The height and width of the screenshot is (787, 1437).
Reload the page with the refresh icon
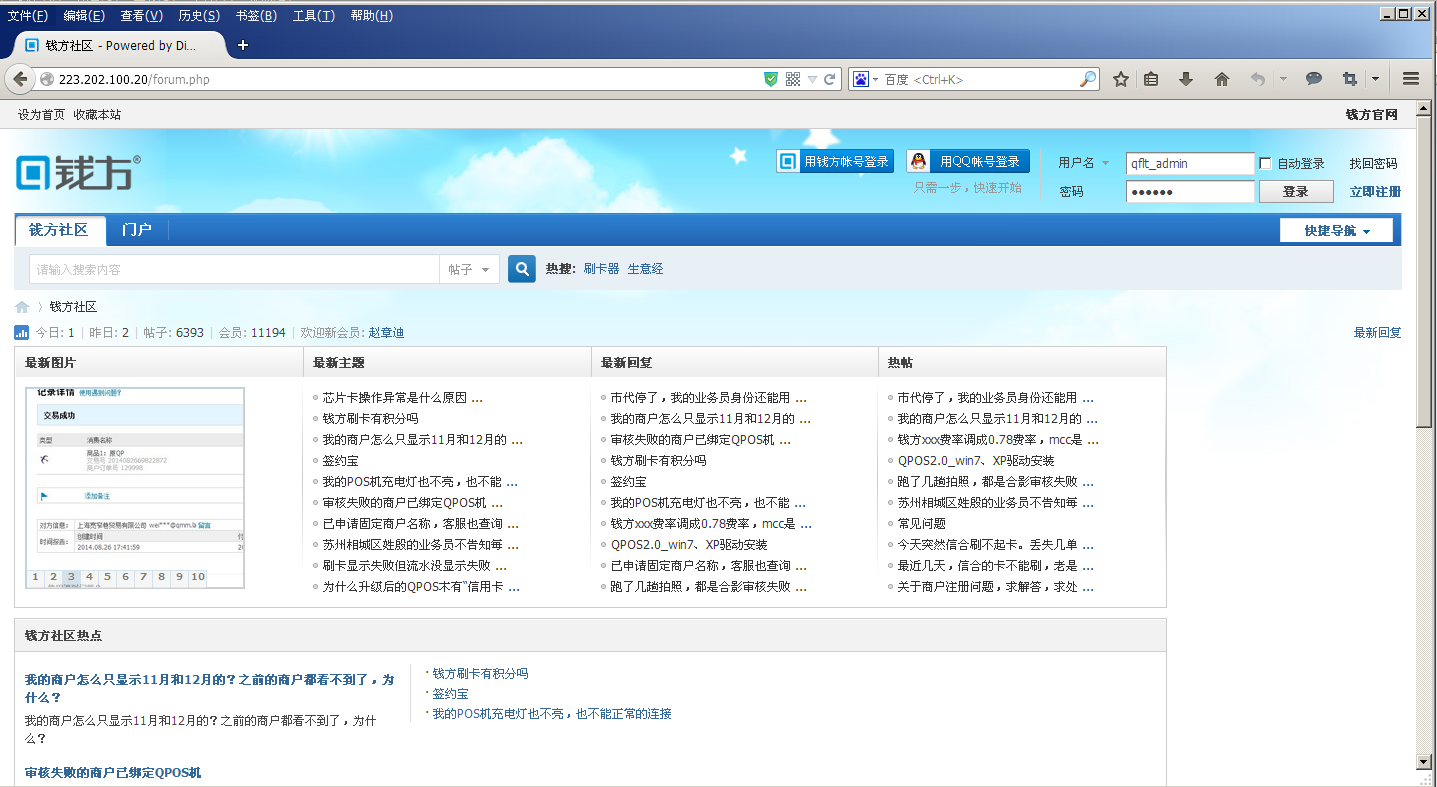click(x=830, y=79)
